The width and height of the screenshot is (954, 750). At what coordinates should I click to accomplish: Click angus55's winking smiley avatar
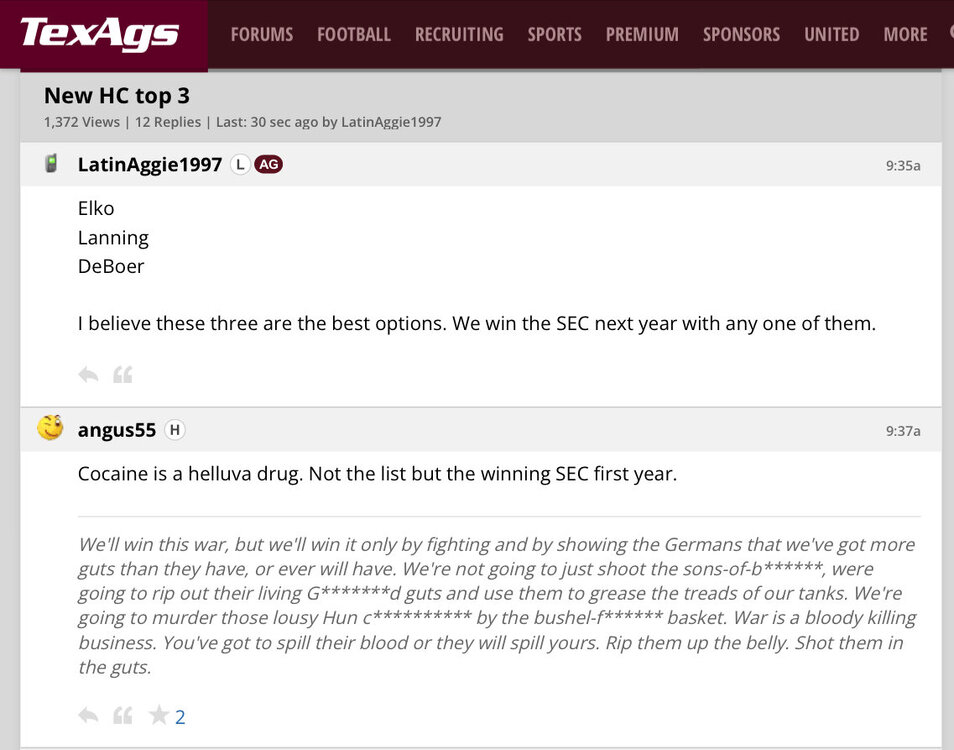(x=50, y=428)
